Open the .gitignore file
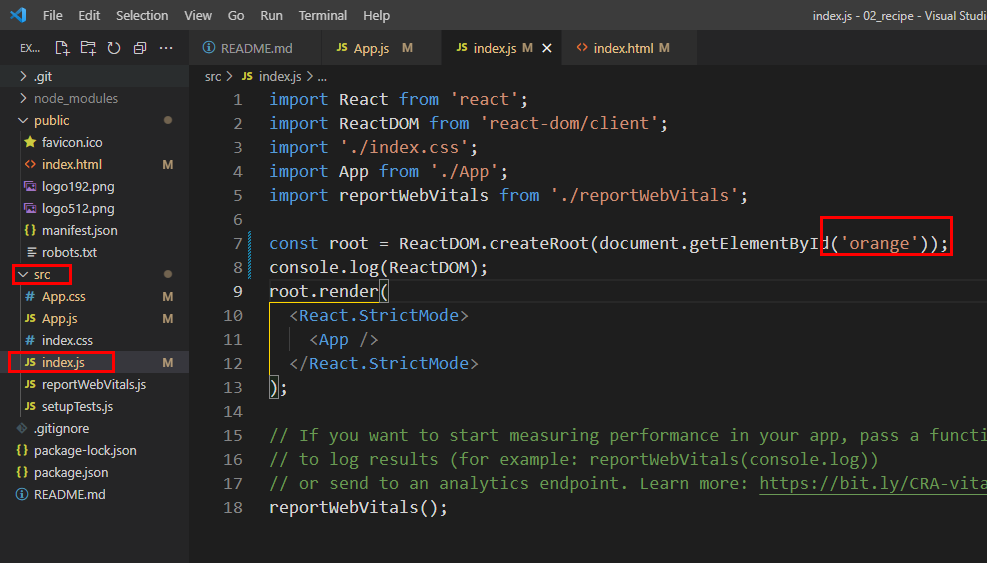The height and width of the screenshot is (563, 987). pyautogui.click(x=94, y=428)
